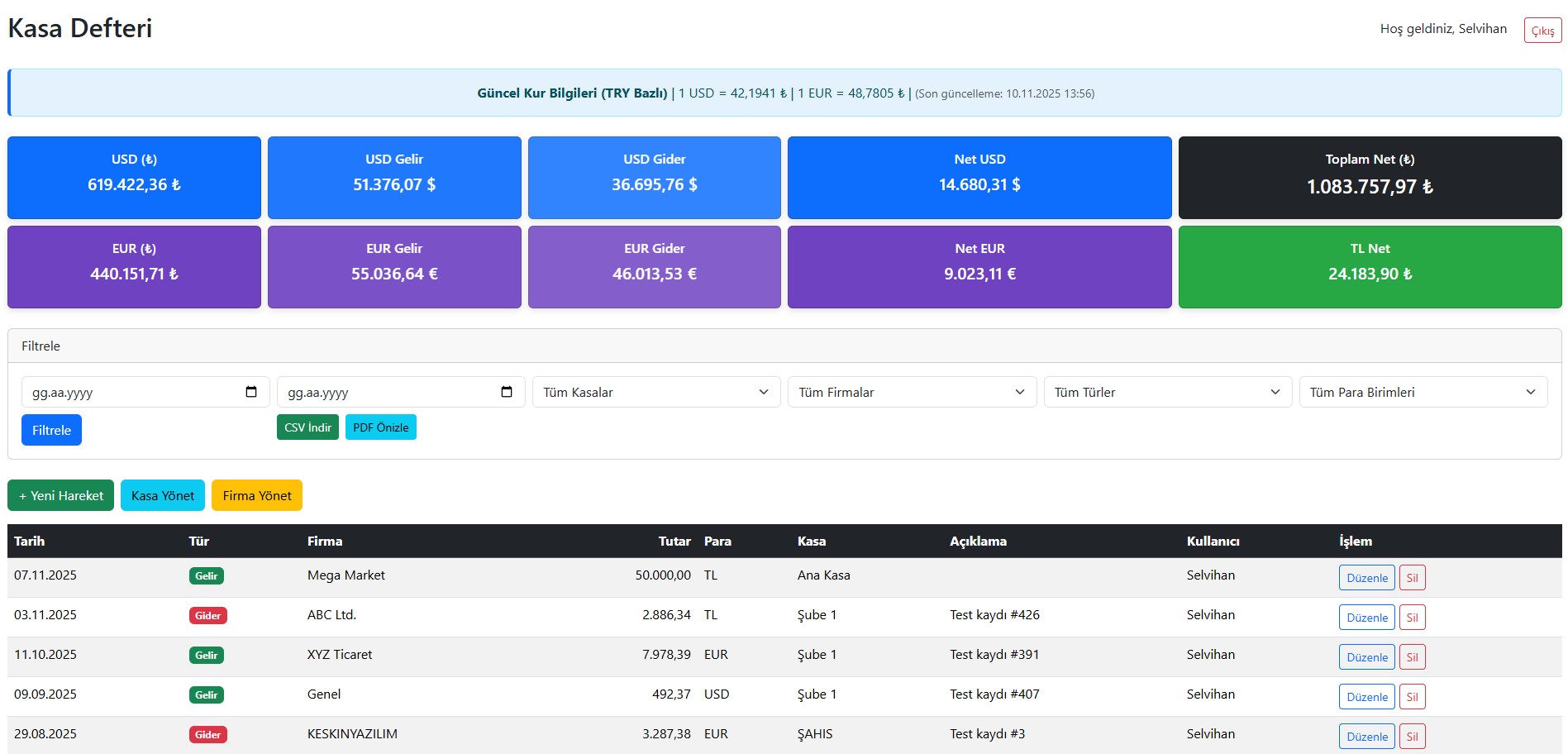Open calendar picker in start date field

point(251,392)
